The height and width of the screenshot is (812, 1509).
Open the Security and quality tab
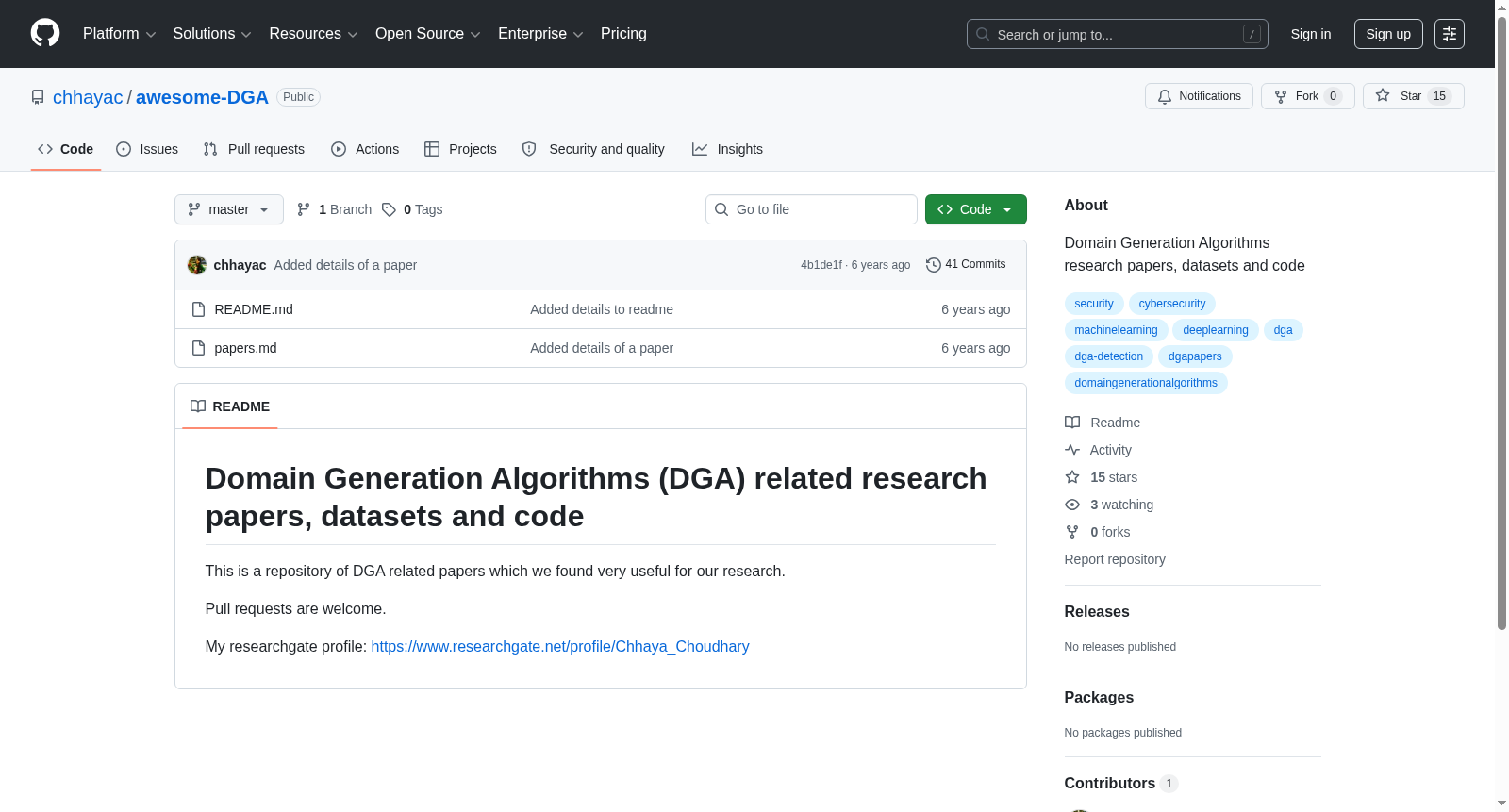click(x=593, y=149)
